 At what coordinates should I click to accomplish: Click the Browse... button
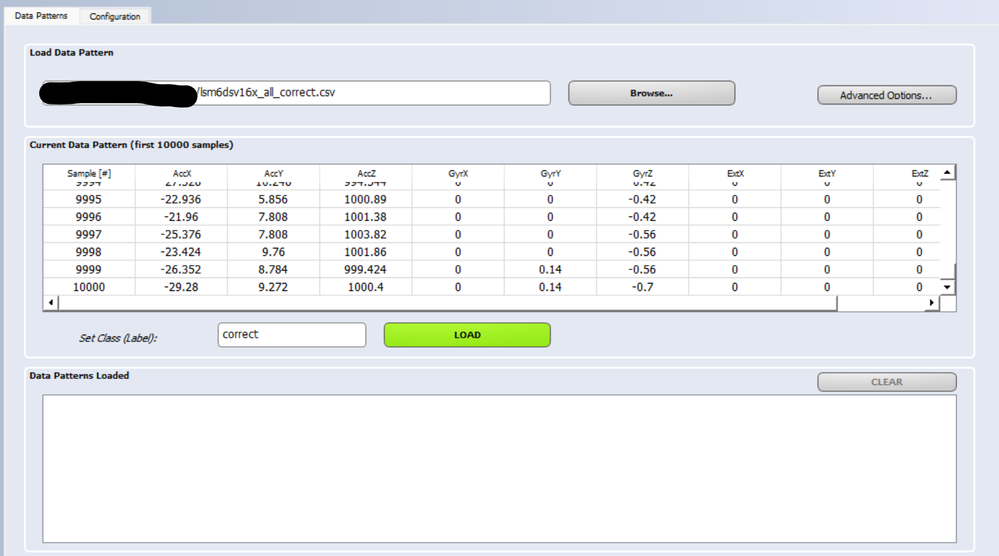tap(651, 93)
